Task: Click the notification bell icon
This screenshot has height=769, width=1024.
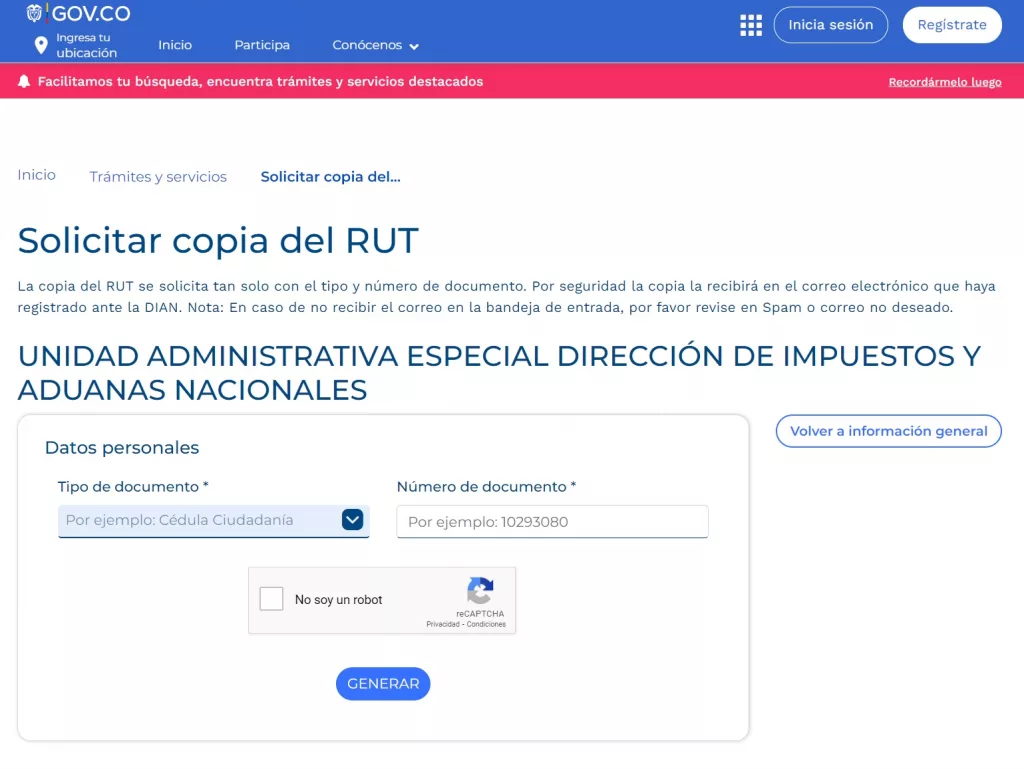Action: (x=24, y=82)
